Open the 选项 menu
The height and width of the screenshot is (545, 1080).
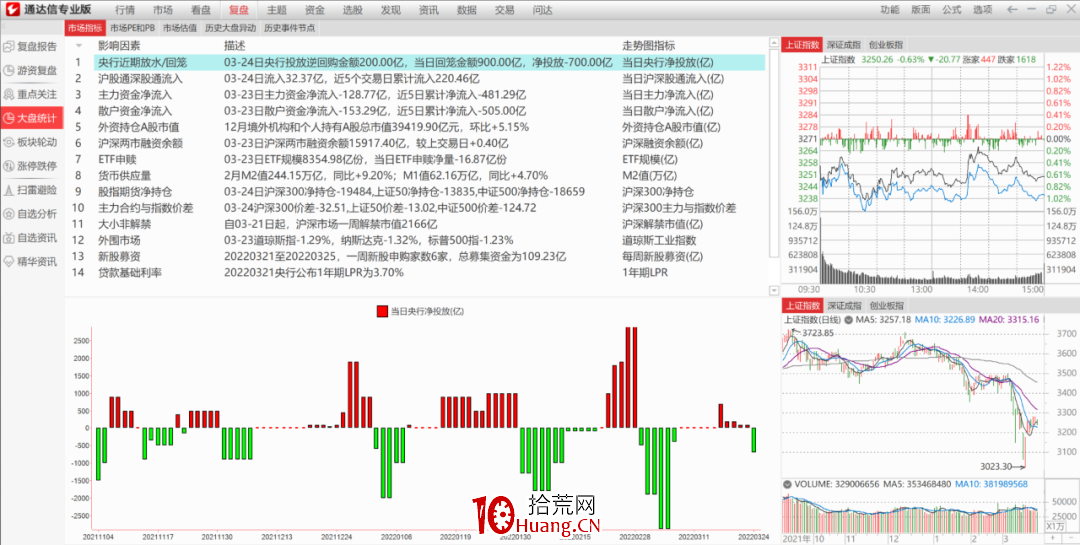pyautogui.click(x=983, y=10)
